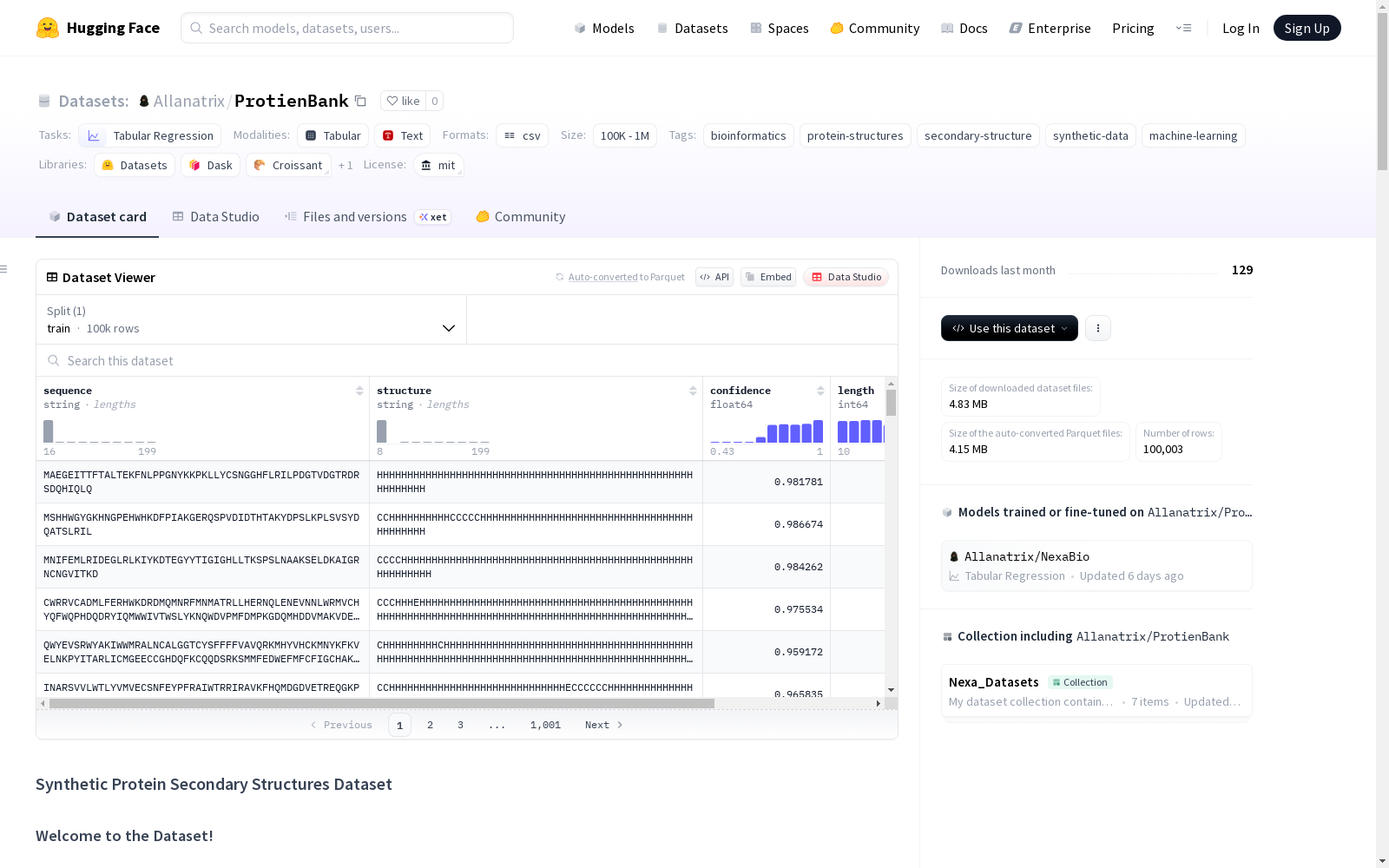The height and width of the screenshot is (868, 1389).
Task: Open Auto-converted to Parquet link
Action: tap(626, 277)
